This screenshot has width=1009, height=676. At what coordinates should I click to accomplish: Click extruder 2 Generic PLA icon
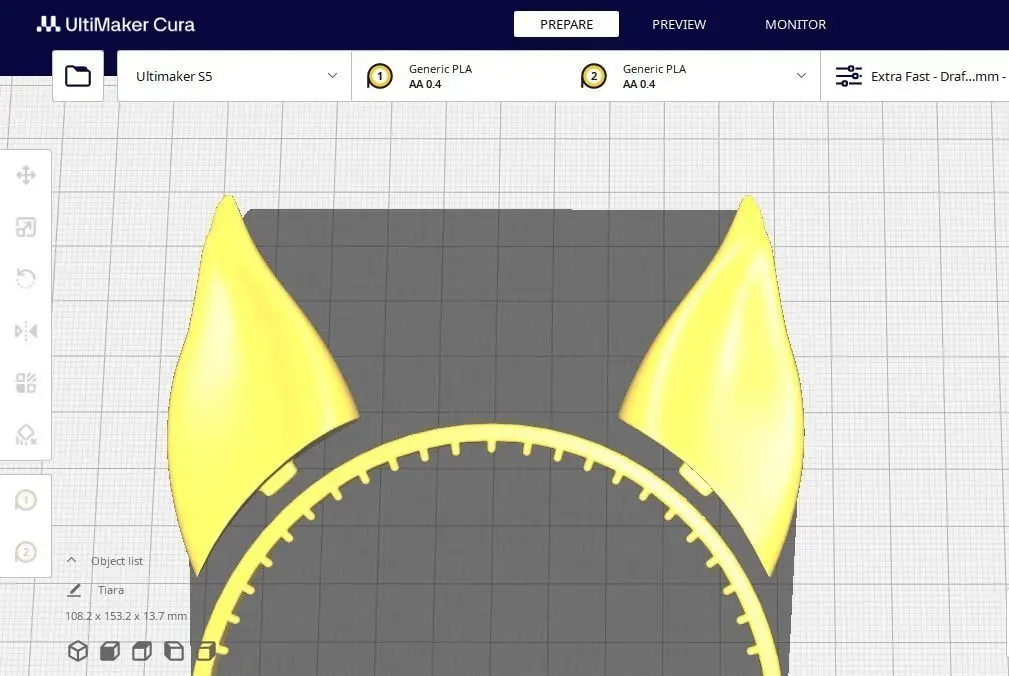pyautogui.click(x=593, y=77)
